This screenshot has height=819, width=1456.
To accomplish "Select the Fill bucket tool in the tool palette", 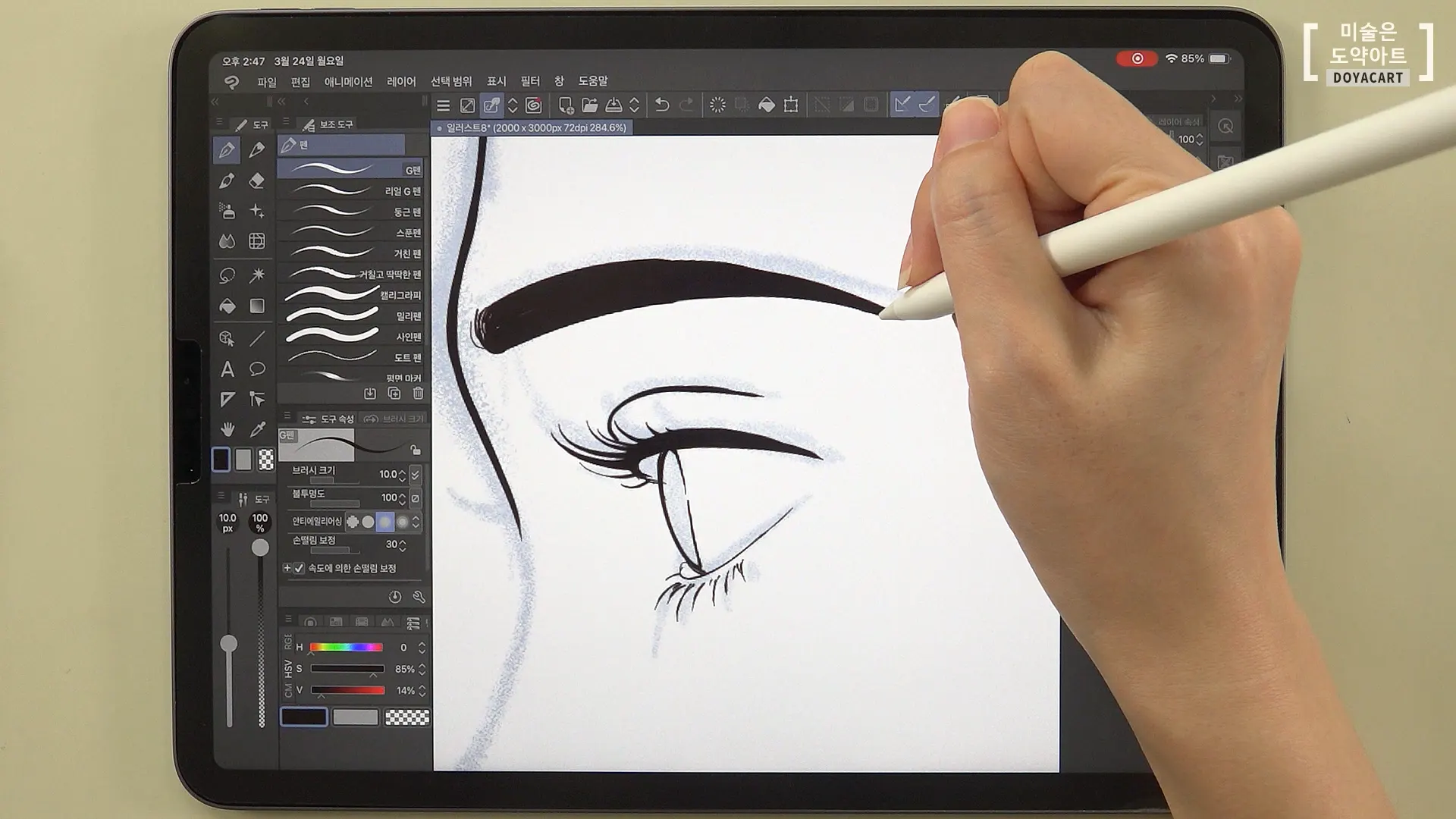I will 227,306.
